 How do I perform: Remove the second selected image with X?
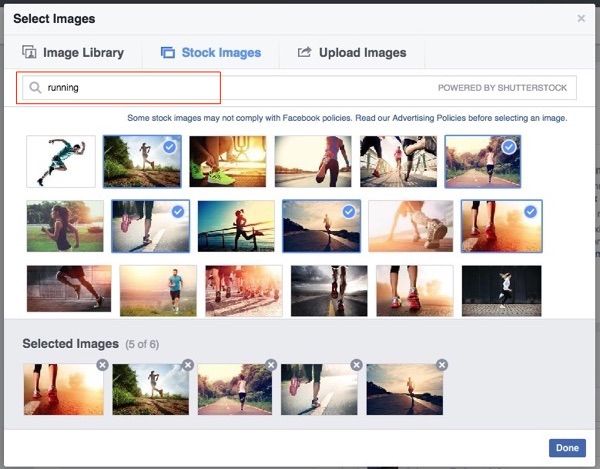(187, 365)
